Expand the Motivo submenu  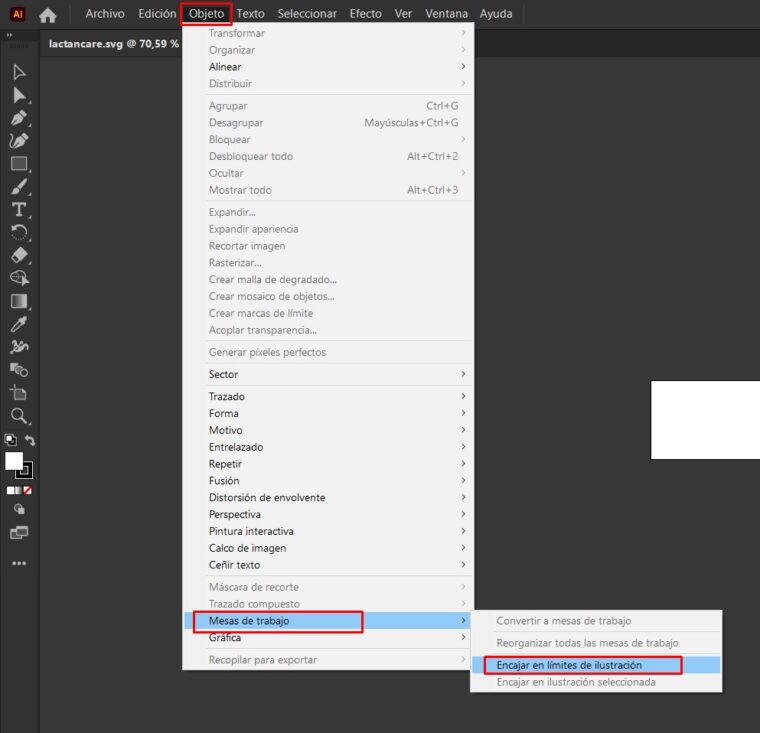coord(328,430)
